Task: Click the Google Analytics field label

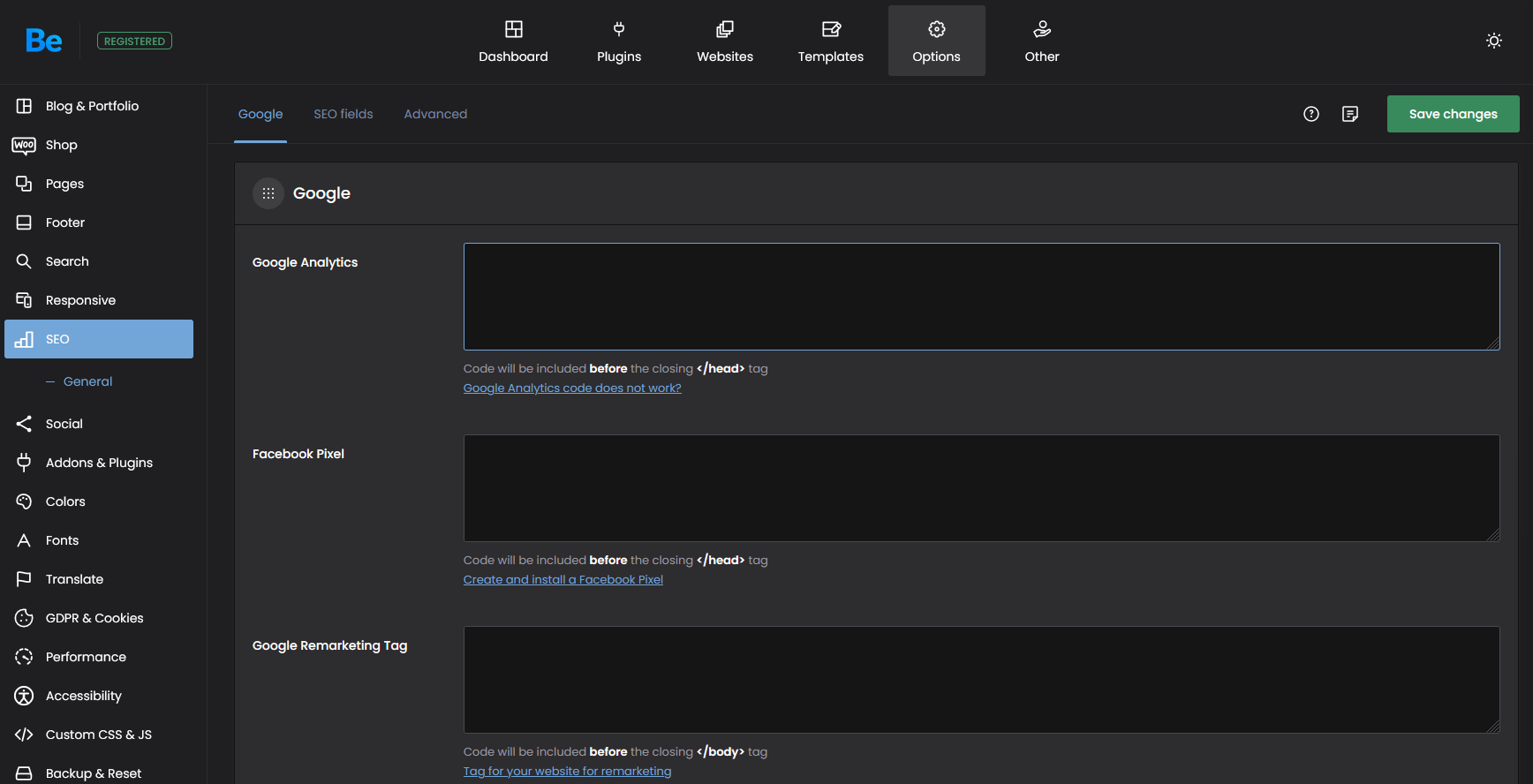Action: 305,262
